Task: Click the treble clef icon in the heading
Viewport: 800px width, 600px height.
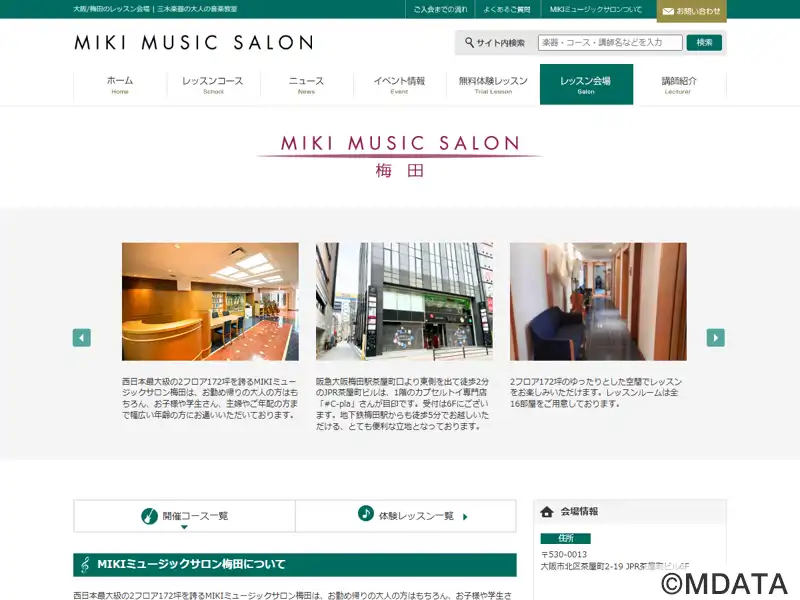Action: [85, 565]
